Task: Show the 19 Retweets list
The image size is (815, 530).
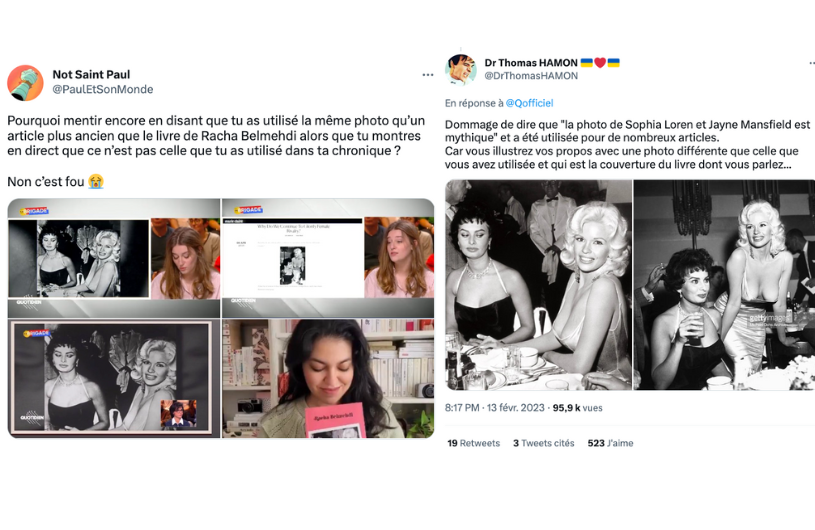Action: (473, 443)
